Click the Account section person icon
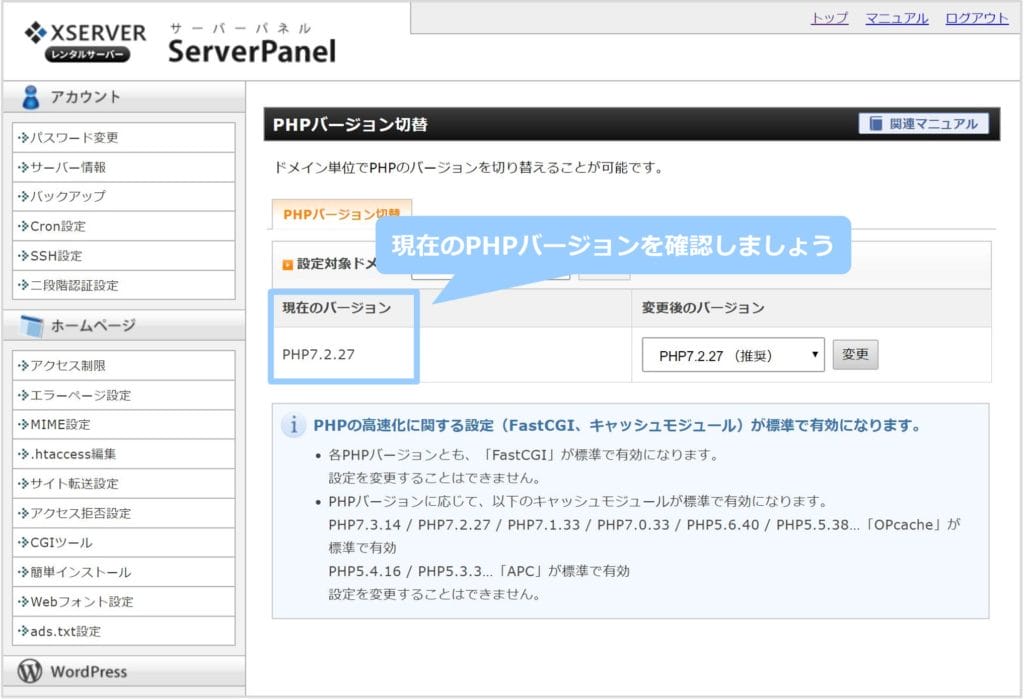Viewport: 1024px width, 699px height. coord(30,97)
